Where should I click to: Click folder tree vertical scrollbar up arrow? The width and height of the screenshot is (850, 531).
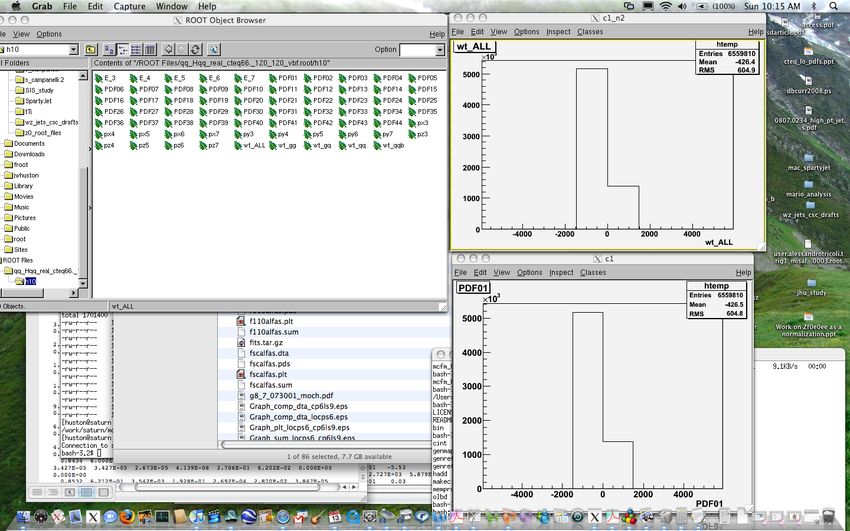coord(83,76)
